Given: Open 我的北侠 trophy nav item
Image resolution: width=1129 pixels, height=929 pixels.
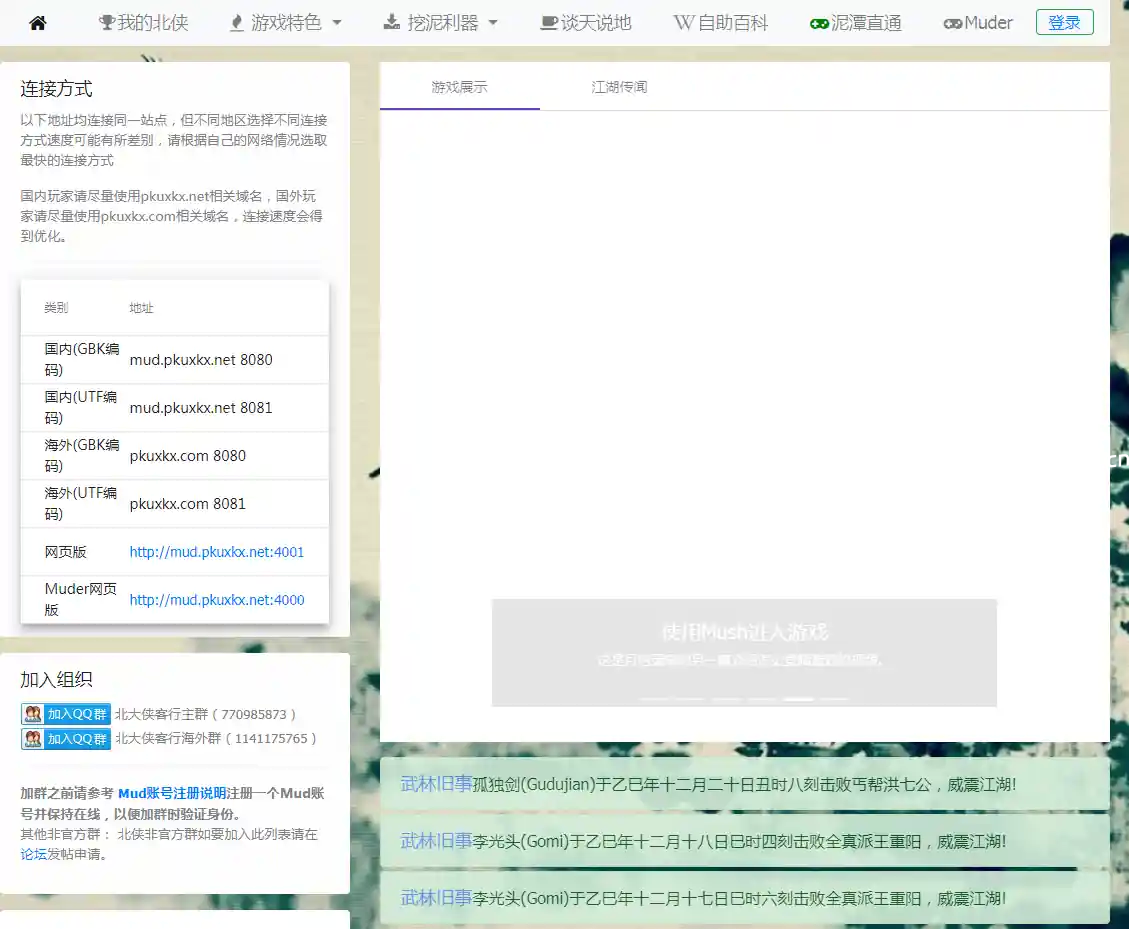Looking at the screenshot, I should point(143,23).
